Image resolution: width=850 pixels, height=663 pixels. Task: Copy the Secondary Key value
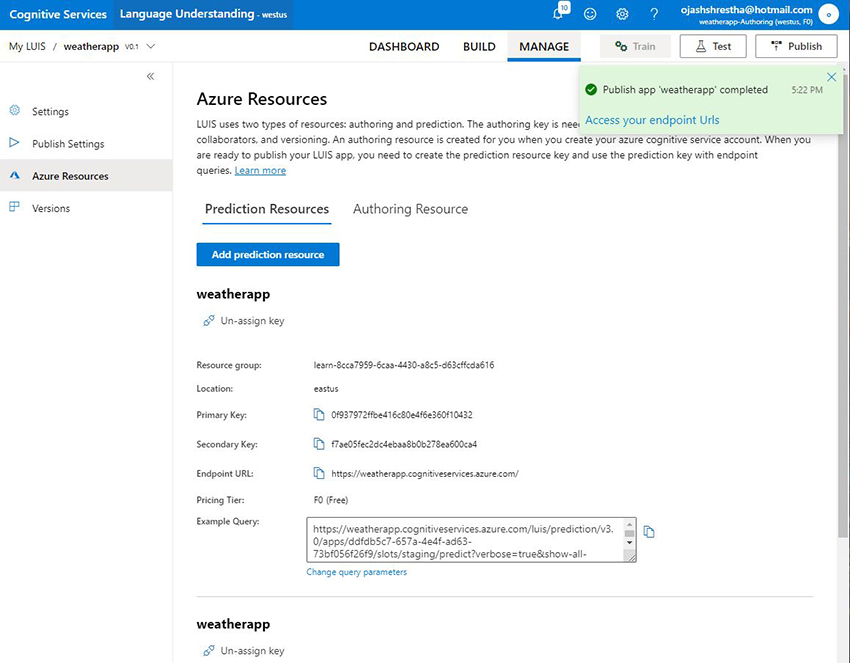319,444
